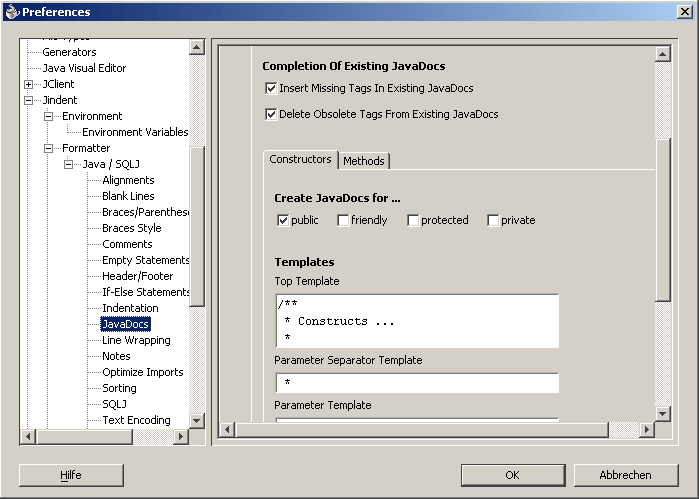The image size is (699, 499).
Task: Select the Constructors tab
Action: (x=300, y=160)
